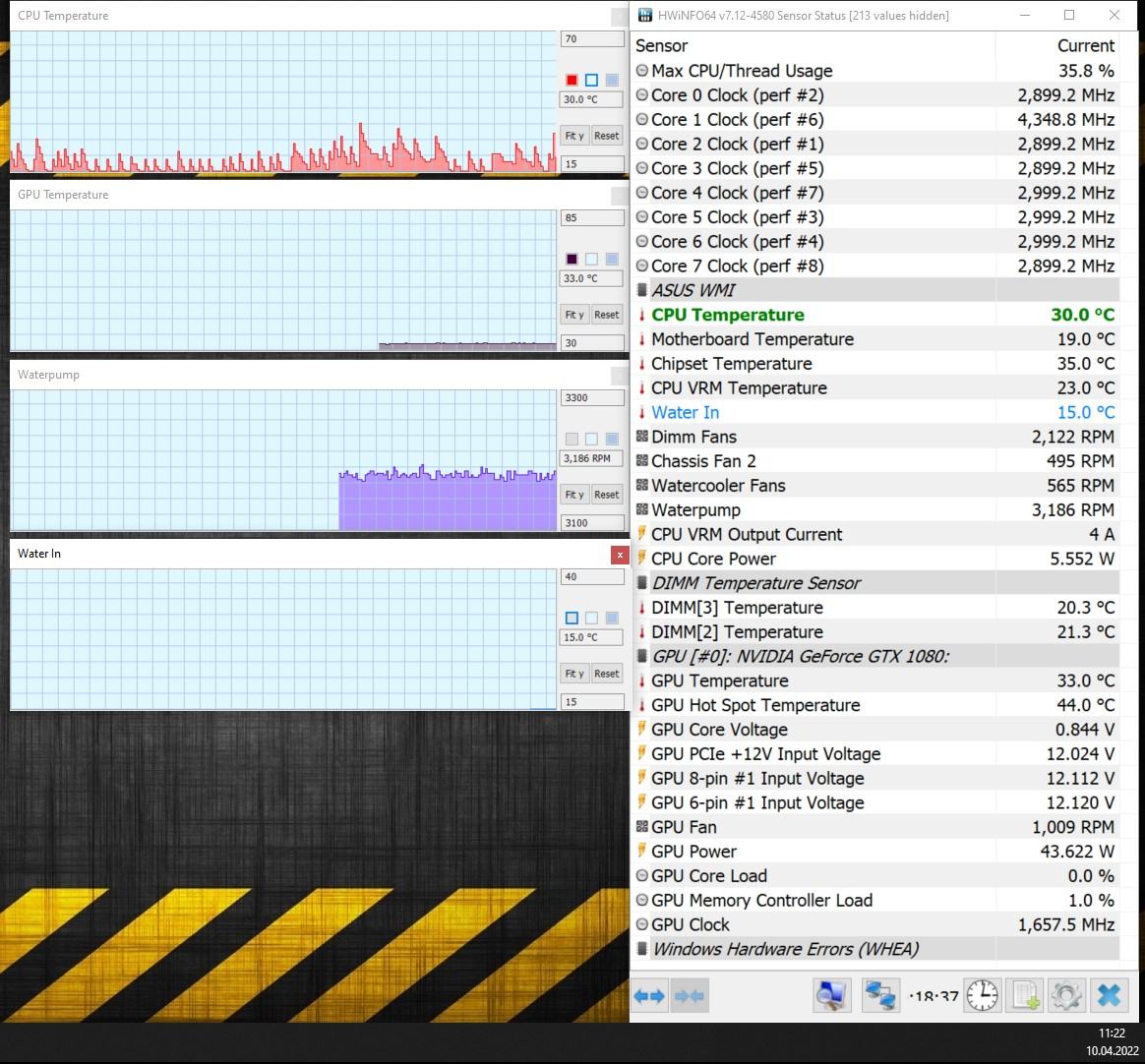Click the Waterpump fan icon
This screenshot has height=1064, width=1145.
[x=642, y=509]
